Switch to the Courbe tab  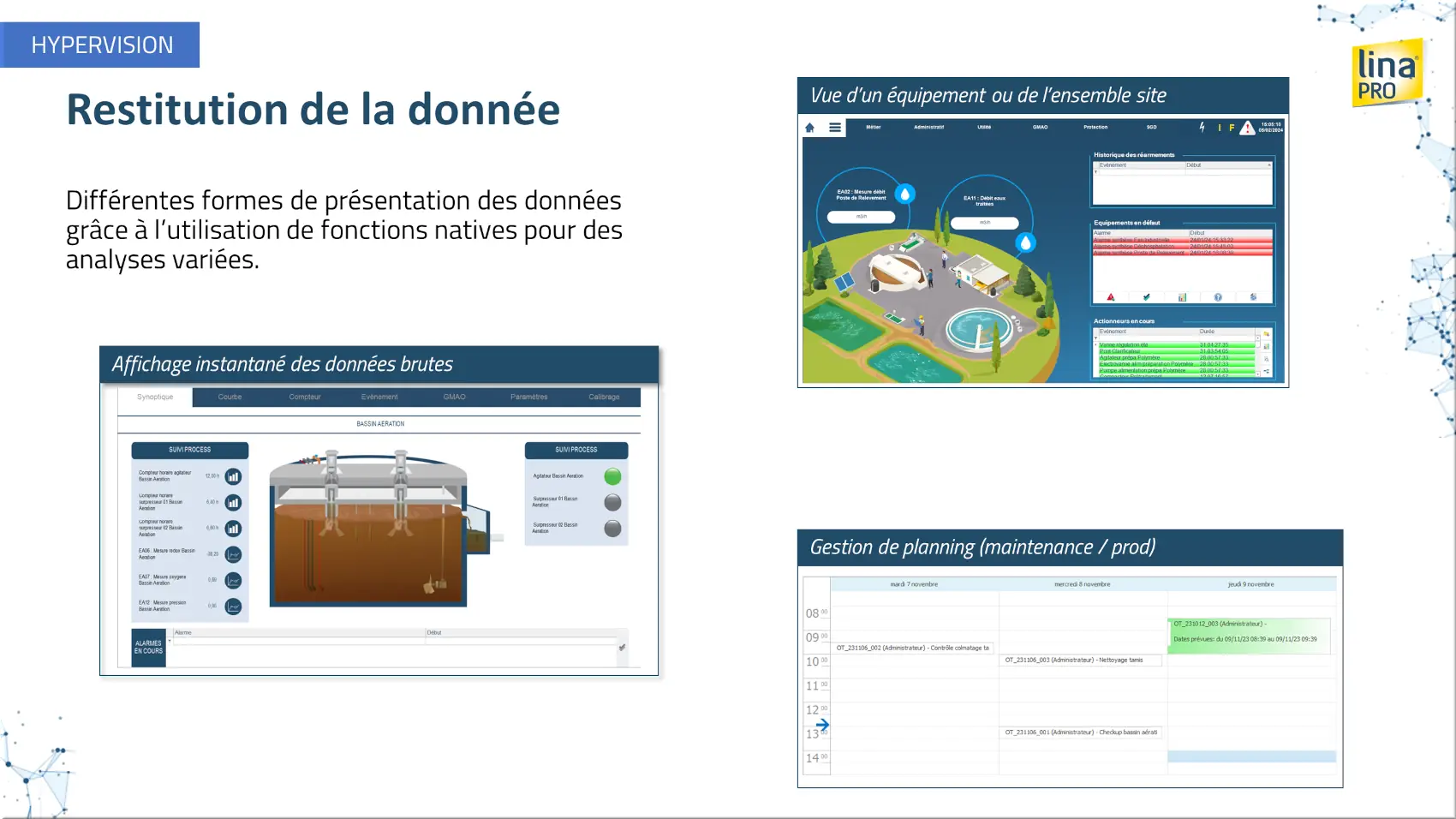pyautogui.click(x=230, y=397)
